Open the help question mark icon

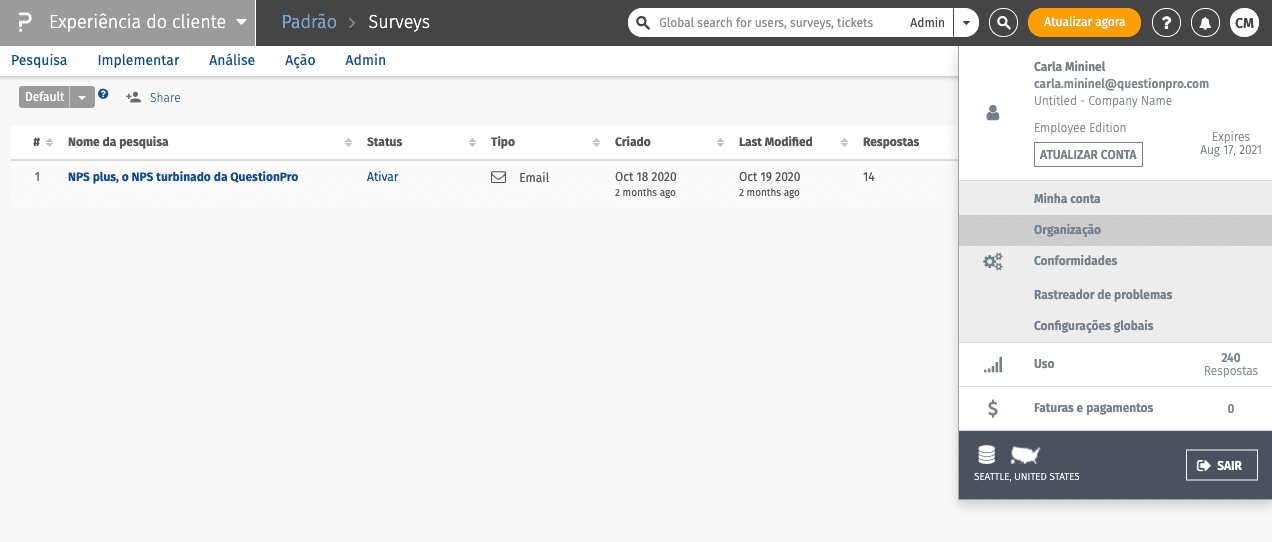(x=1166, y=22)
